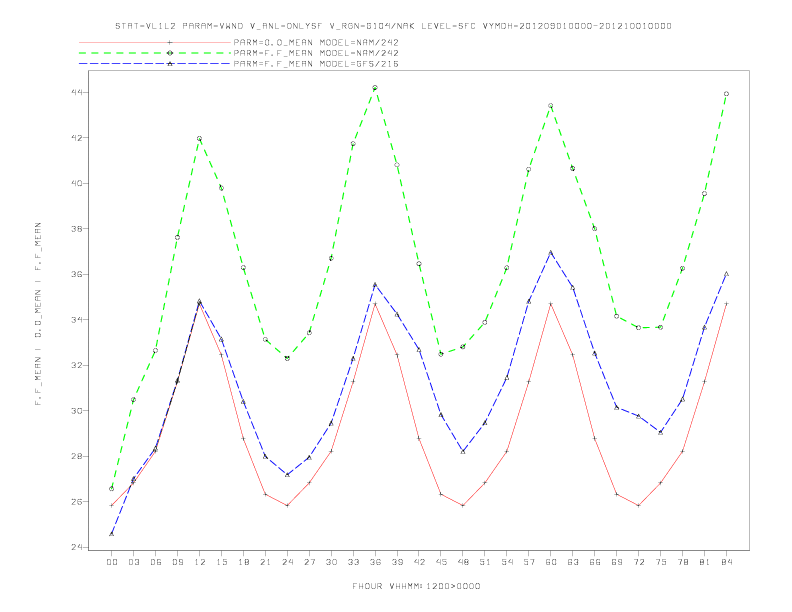Click x-axis tick label 81
Viewport: 792px width, 612px height.
click(x=705, y=562)
